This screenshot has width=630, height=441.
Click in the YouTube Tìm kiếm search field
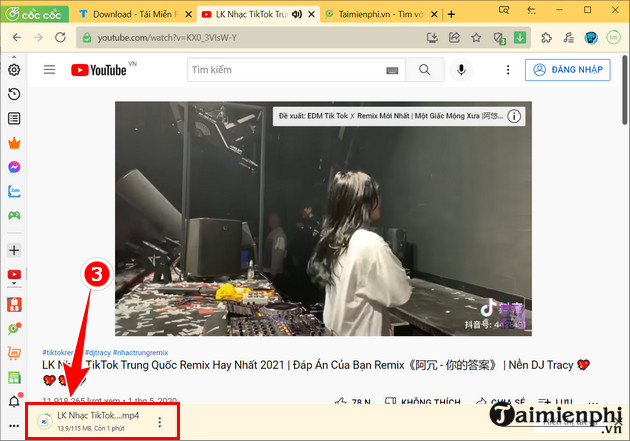point(285,70)
